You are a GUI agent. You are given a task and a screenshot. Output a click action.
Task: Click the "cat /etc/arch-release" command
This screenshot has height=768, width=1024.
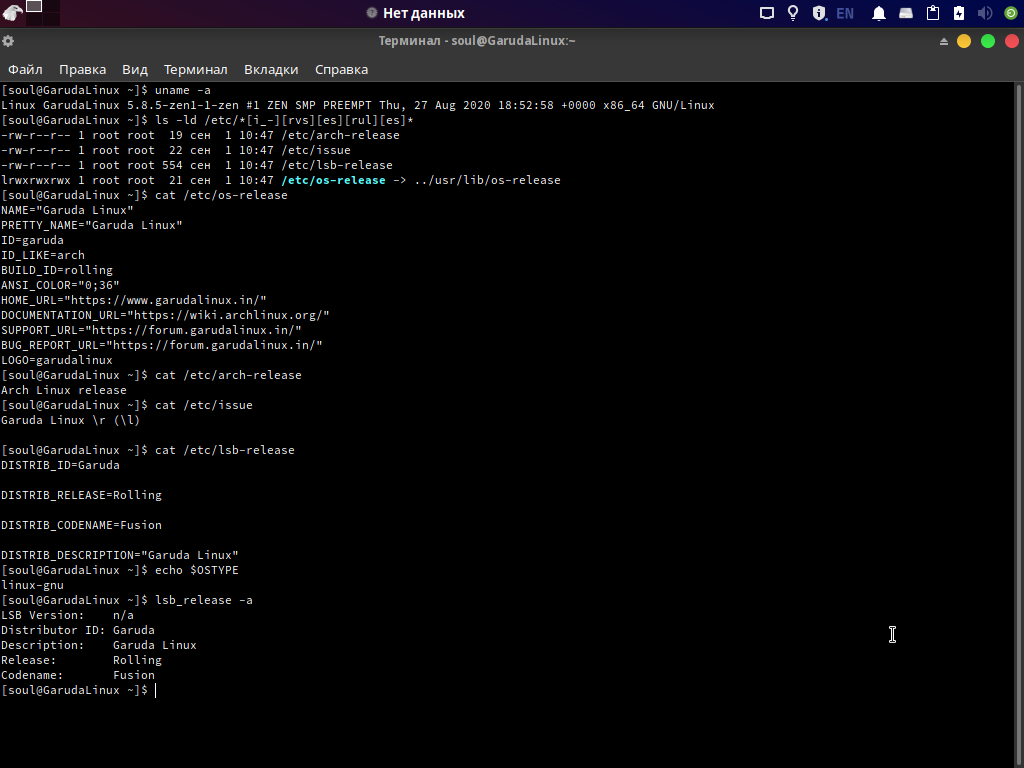[x=229, y=376]
